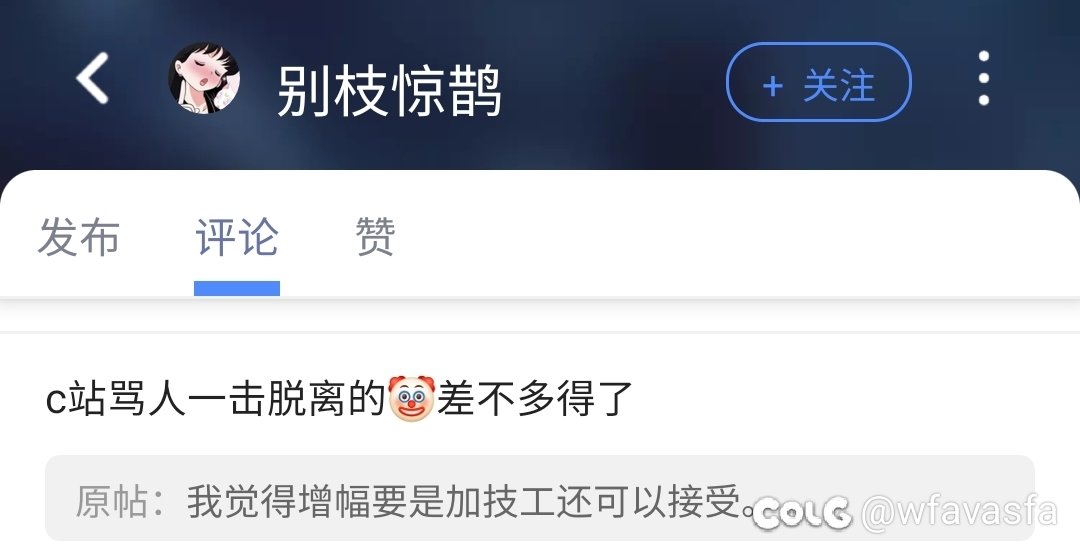Open the quoted 原帖 gray box
Screen dimensions: 1080x554
[539, 497]
